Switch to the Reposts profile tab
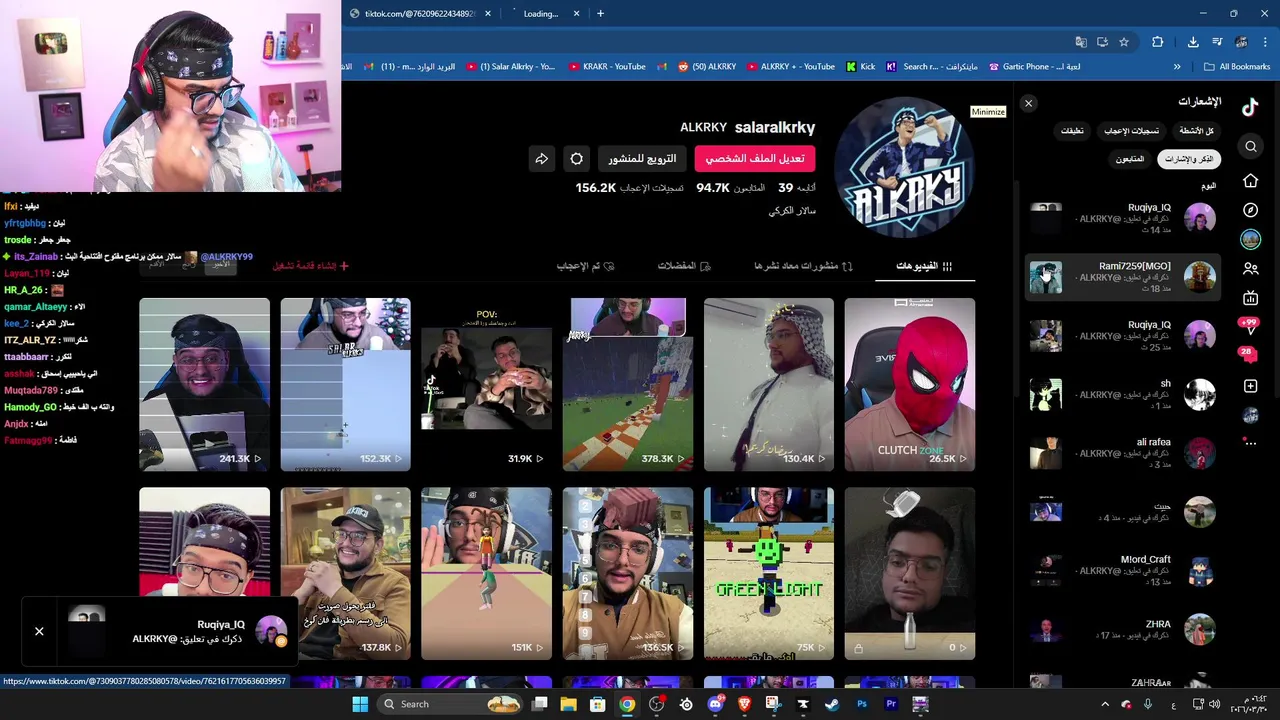This screenshot has width=1280, height=720. (804, 266)
